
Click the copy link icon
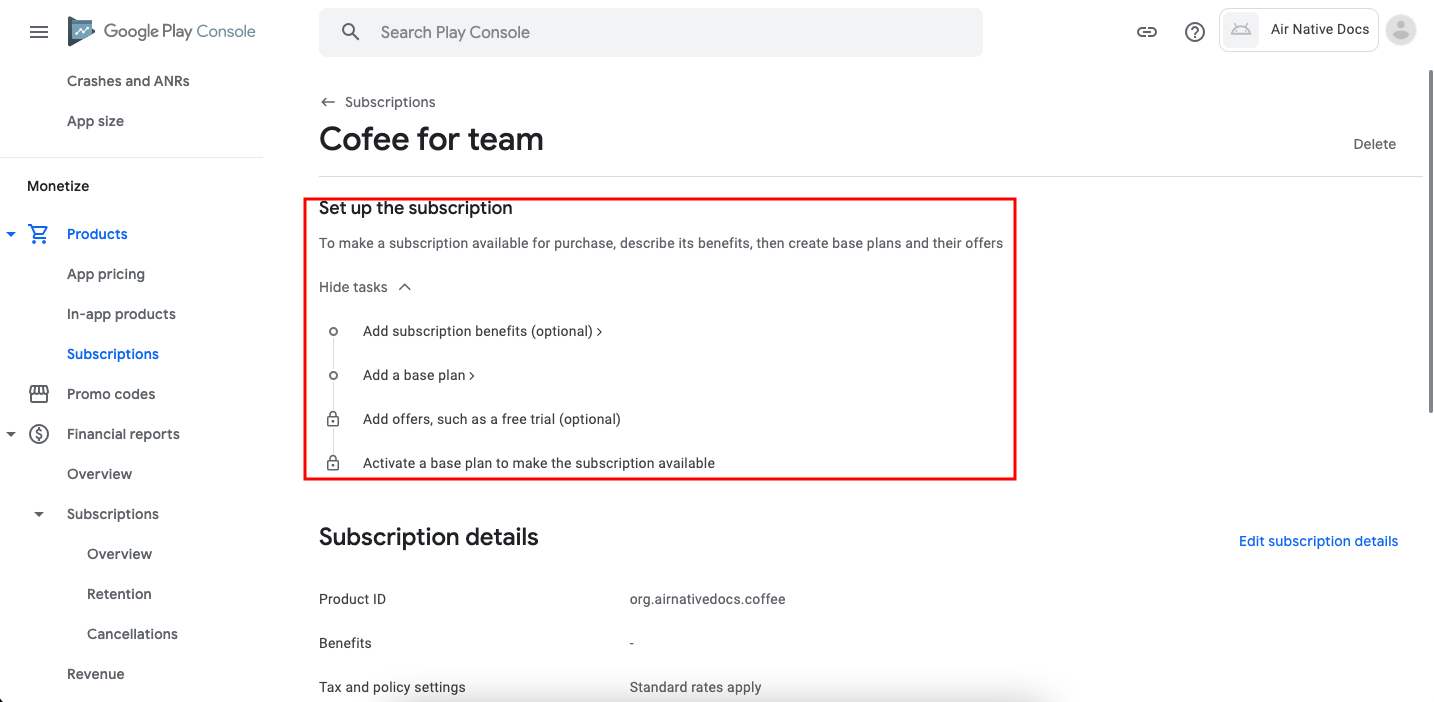click(1147, 32)
